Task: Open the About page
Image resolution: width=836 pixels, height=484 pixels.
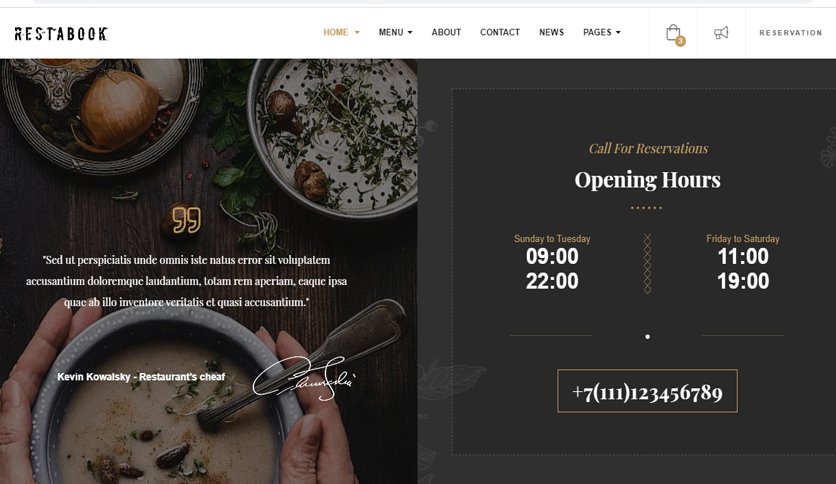Action: (x=446, y=33)
